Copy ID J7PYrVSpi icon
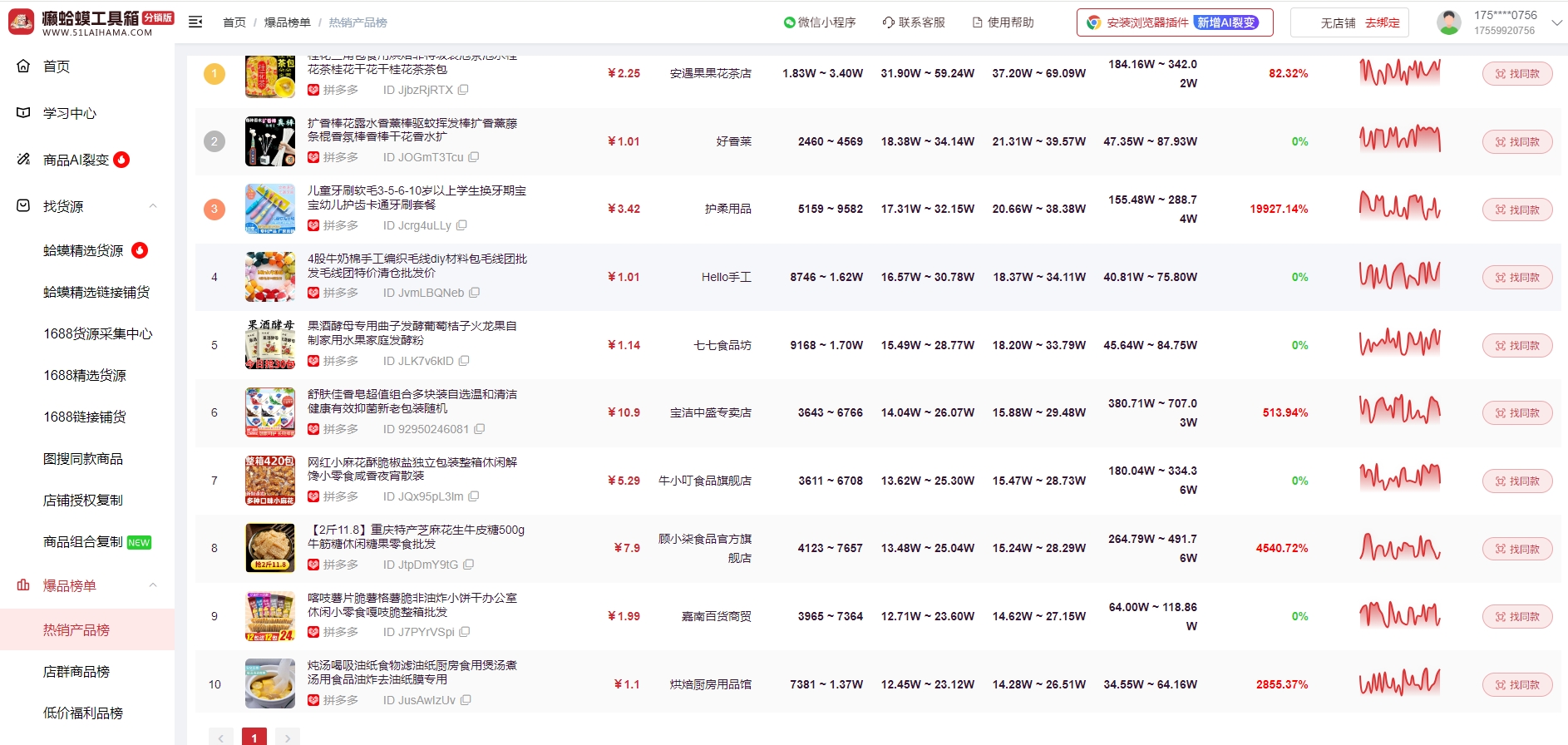Image resolution: width=1568 pixels, height=745 pixels. pyautogui.click(x=465, y=632)
